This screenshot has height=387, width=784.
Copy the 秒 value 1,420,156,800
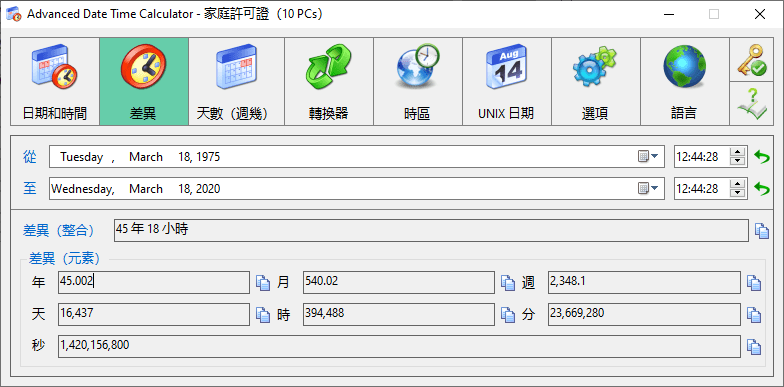[x=754, y=346]
